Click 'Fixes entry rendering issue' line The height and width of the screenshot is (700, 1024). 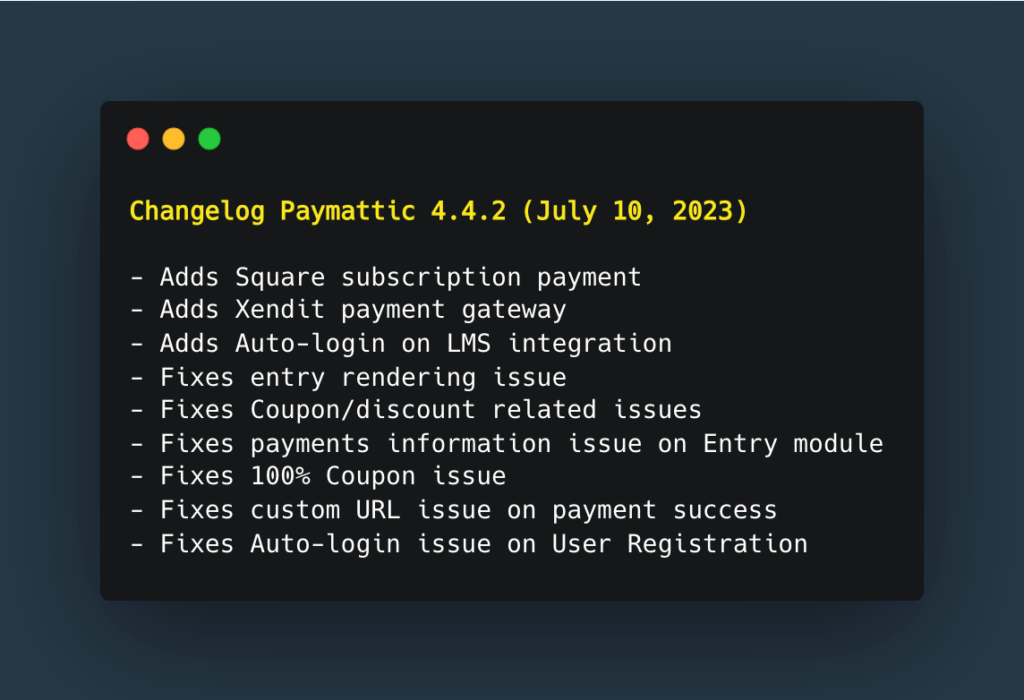348,377
